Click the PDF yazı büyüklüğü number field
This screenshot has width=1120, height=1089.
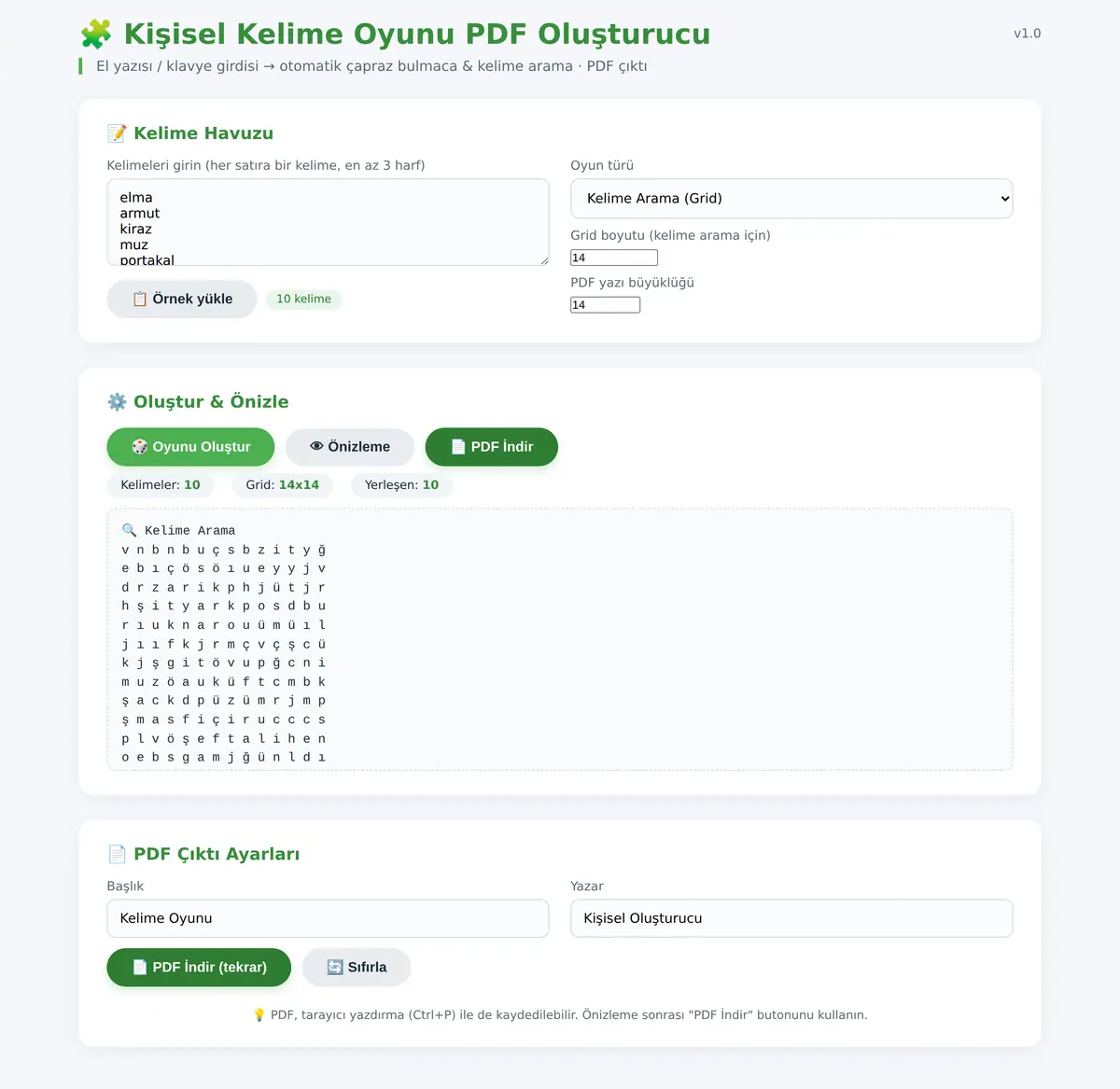[605, 305]
